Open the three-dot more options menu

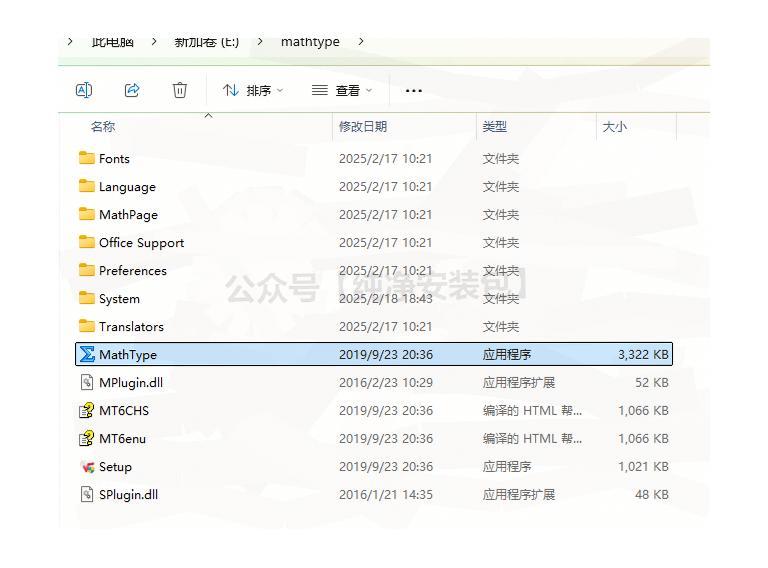[414, 91]
